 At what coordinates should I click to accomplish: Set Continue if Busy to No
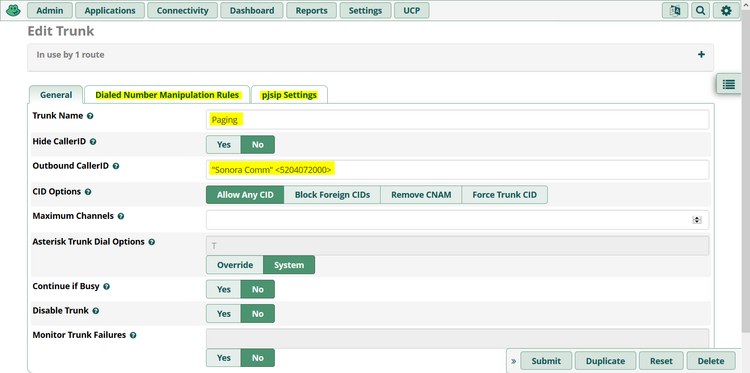257,289
